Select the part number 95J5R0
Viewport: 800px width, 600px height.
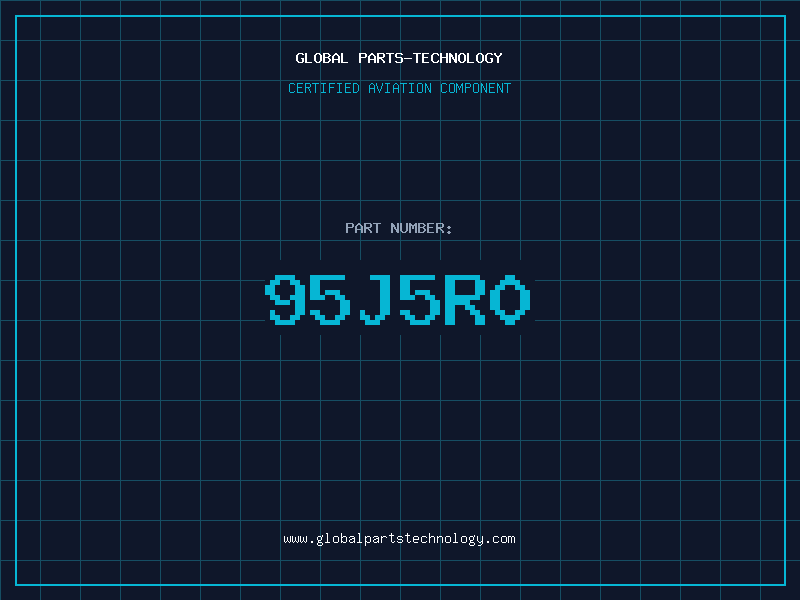398,300
